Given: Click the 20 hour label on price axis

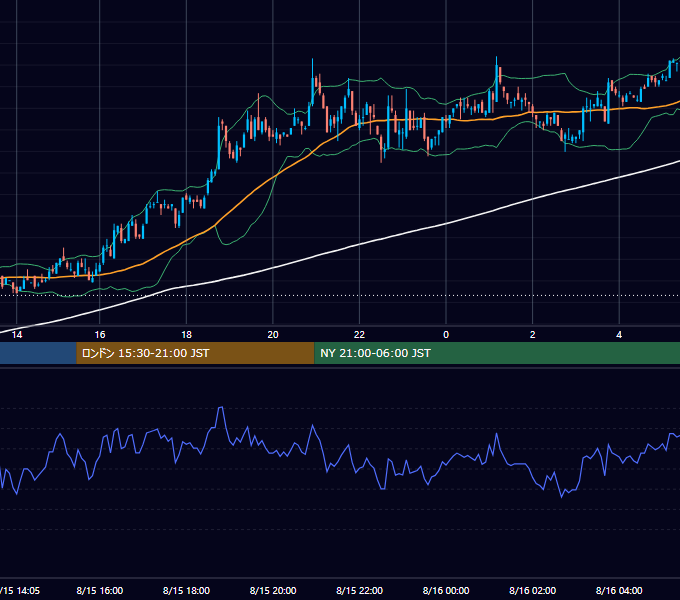Looking at the screenshot, I should [x=273, y=335].
